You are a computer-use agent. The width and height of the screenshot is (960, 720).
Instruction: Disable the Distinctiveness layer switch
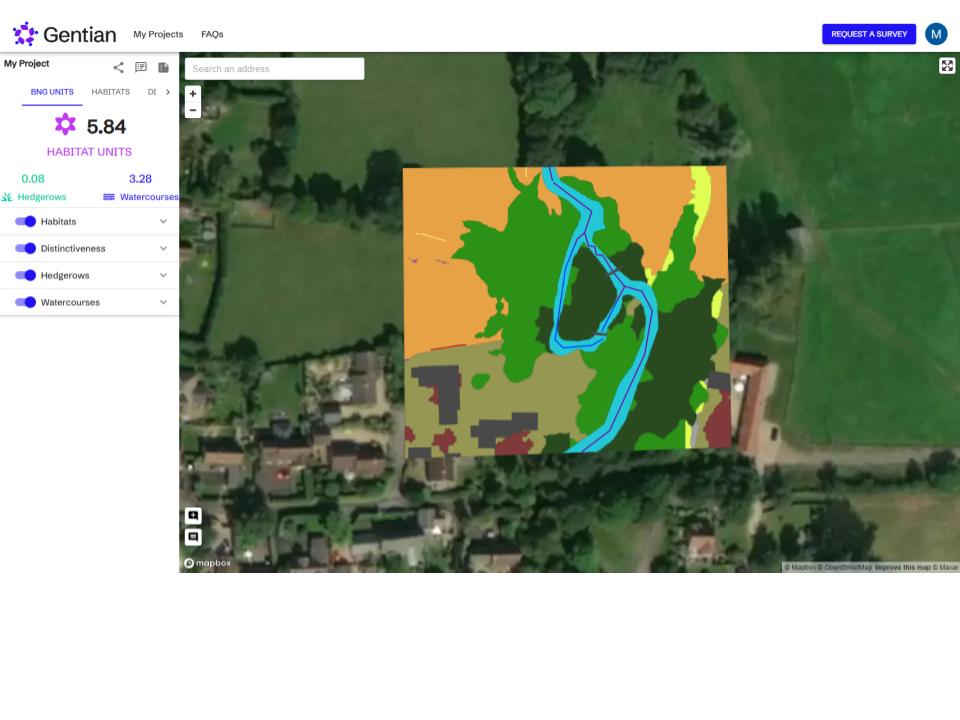tap(26, 249)
